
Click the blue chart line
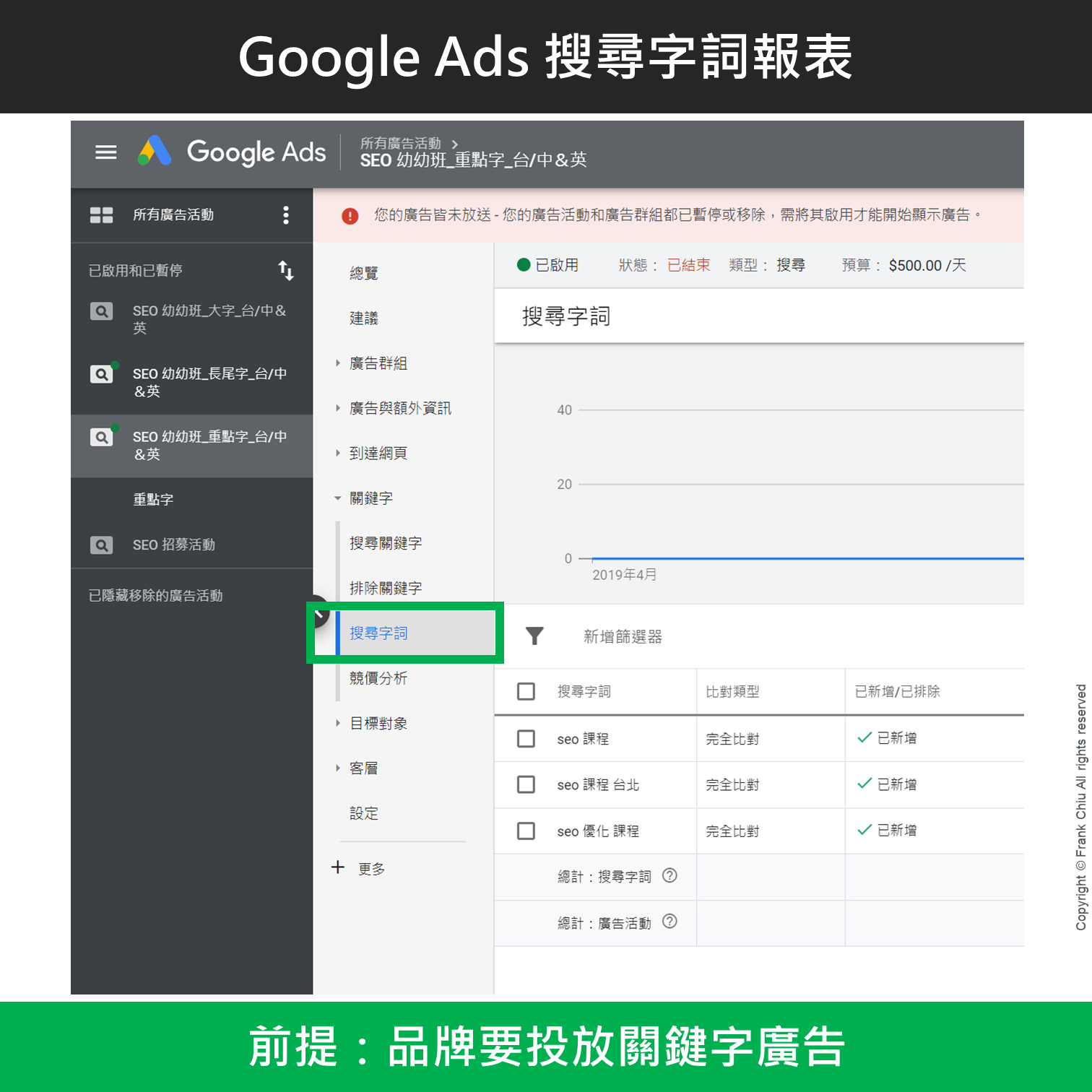pos(794,558)
